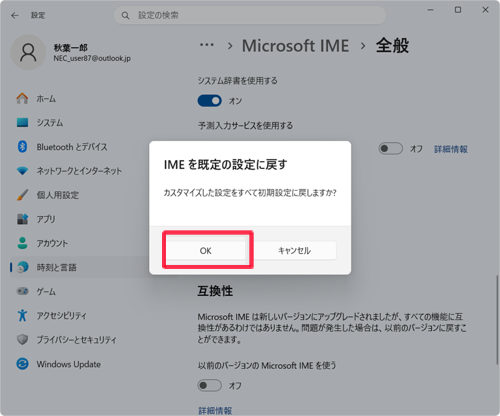Close the Settings window
The width and height of the screenshot is (500, 416).
point(485,10)
